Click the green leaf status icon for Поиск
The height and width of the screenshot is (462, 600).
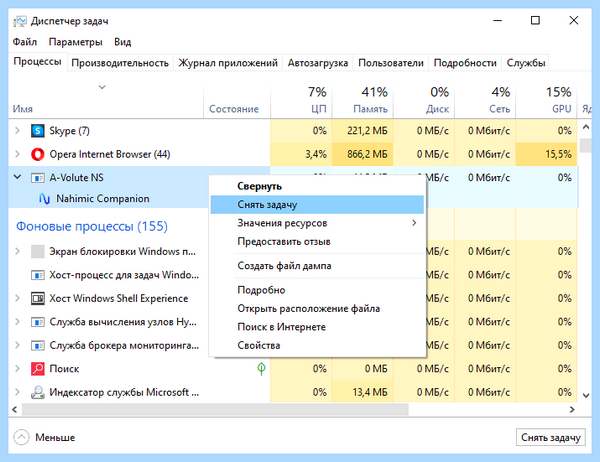tap(261, 369)
